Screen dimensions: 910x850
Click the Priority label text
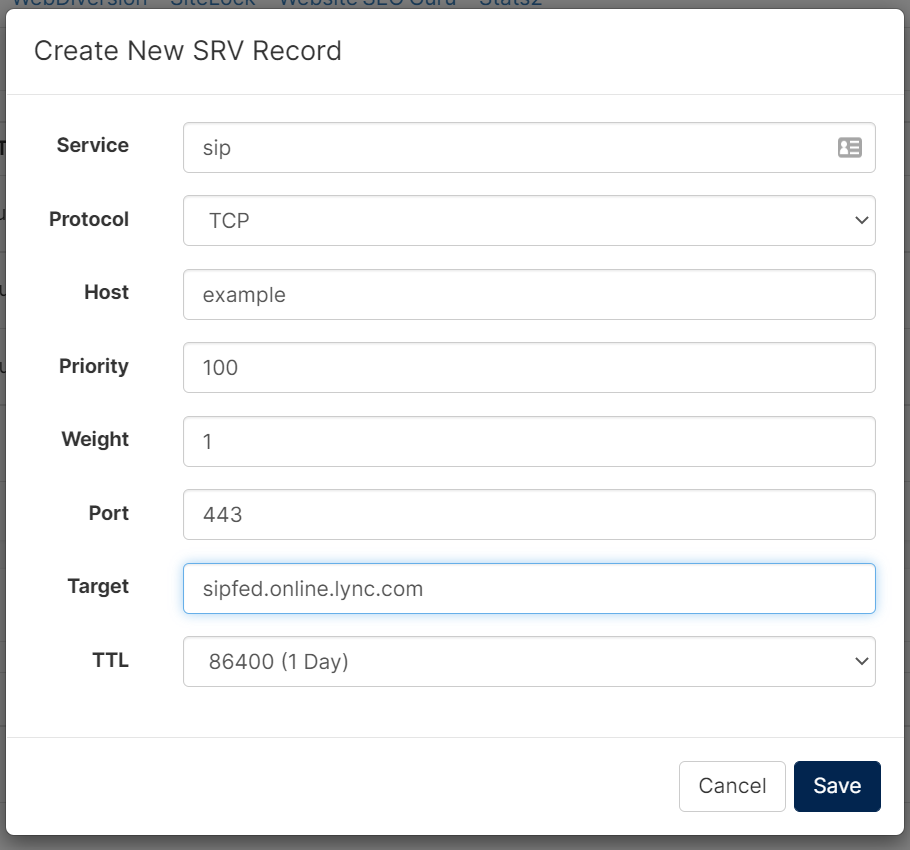click(x=94, y=366)
